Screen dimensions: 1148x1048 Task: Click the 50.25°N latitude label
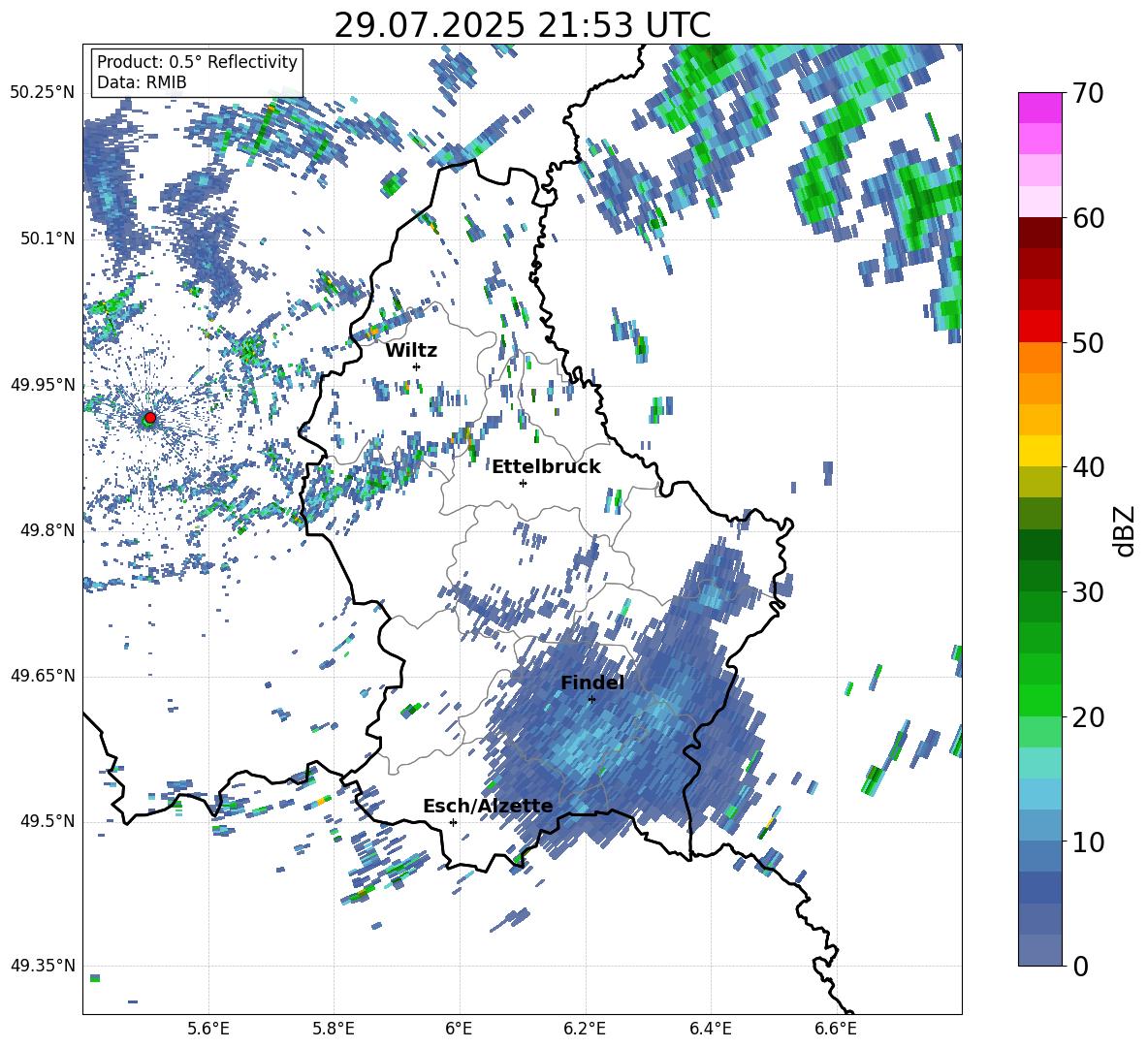[43, 92]
